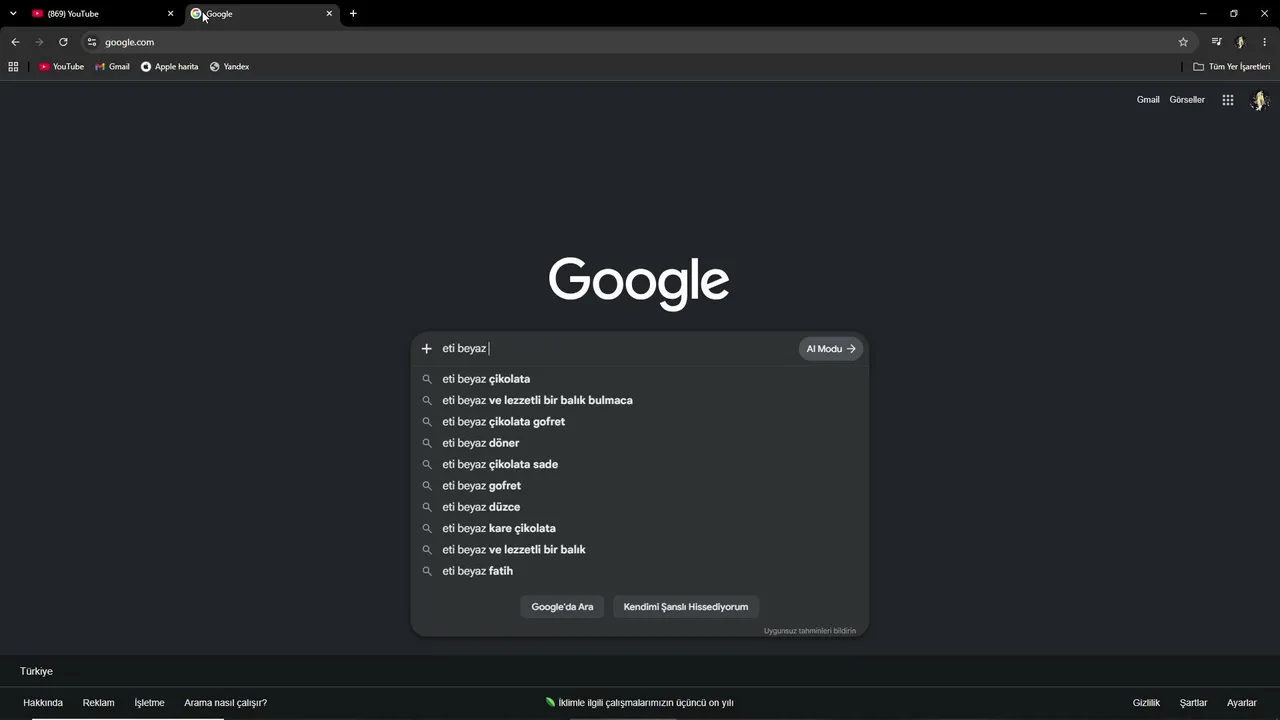The height and width of the screenshot is (720, 1280).
Task: Open the Görseller link
Action: point(1187,100)
